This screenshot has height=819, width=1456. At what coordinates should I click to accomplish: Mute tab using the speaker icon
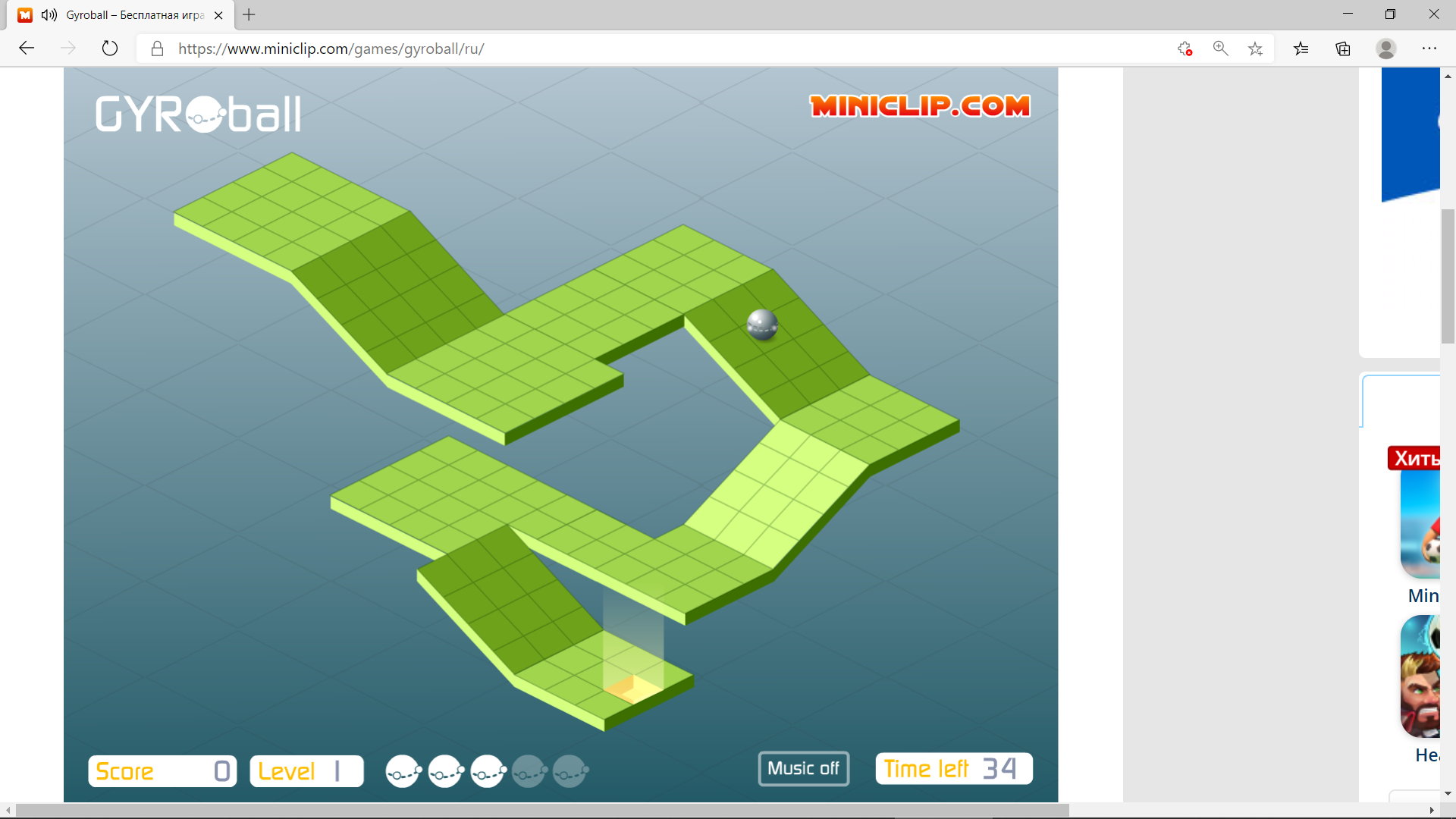[x=49, y=15]
